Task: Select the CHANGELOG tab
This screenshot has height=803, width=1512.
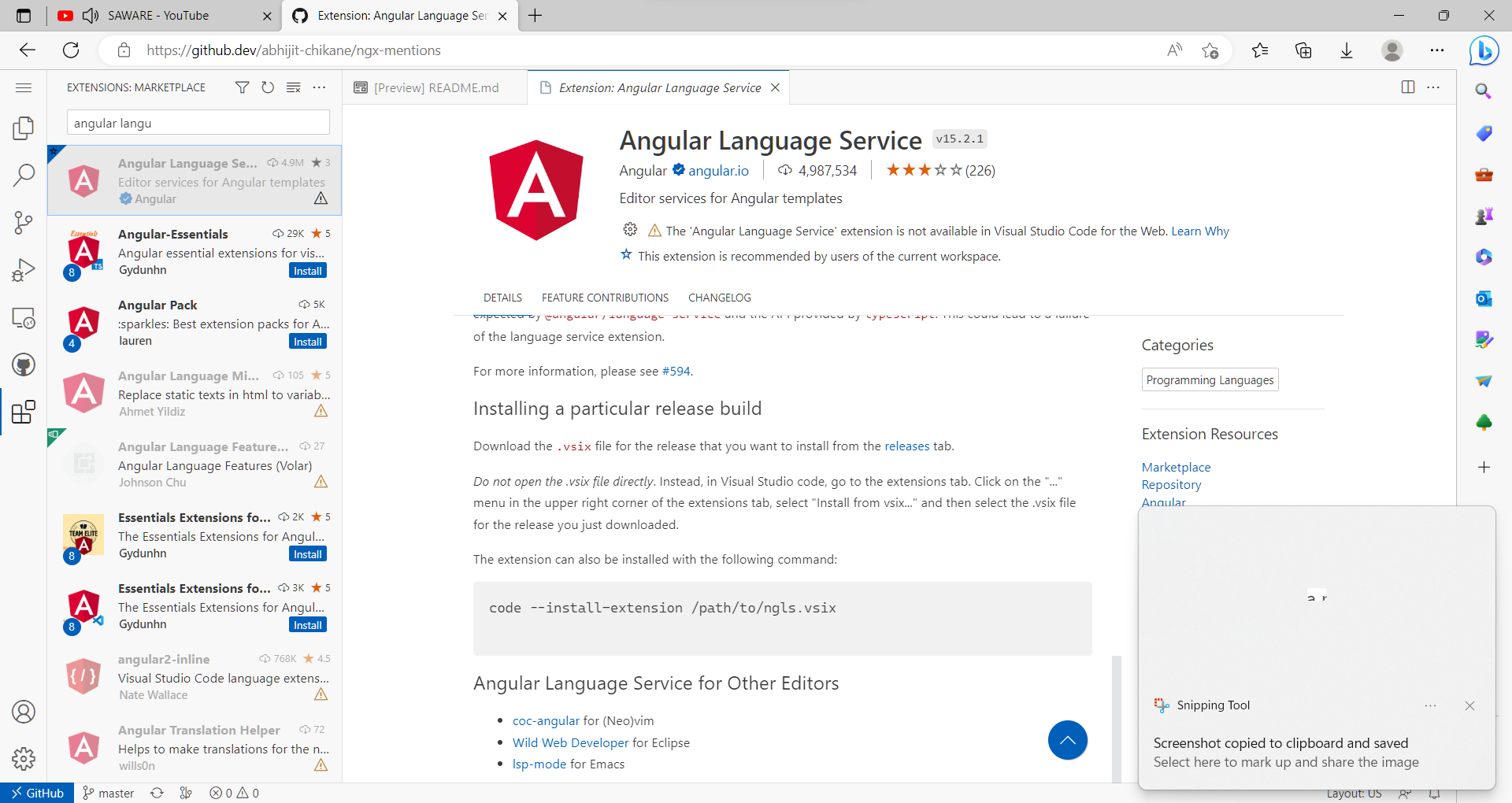Action: [x=720, y=298]
